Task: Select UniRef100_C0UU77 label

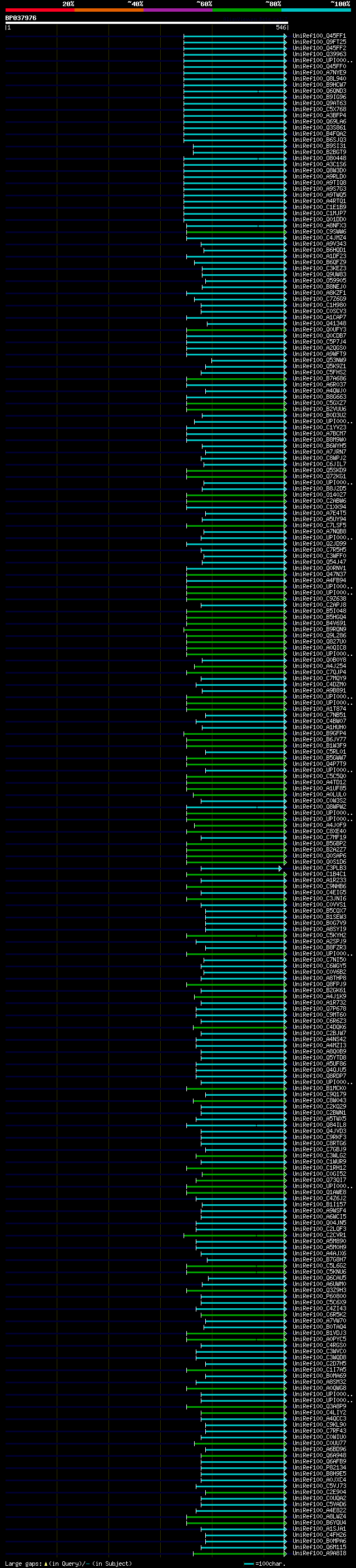Action: click(319, 1443)
